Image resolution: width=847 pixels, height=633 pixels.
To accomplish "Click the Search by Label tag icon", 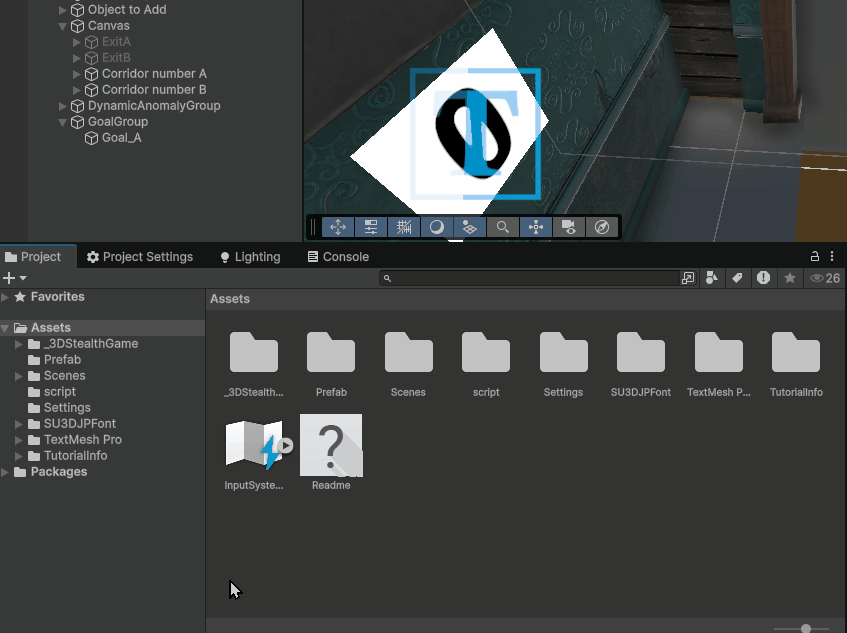I will [x=737, y=278].
